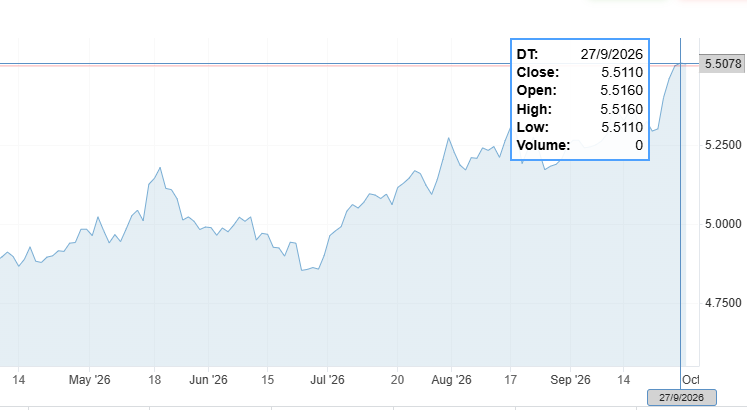Click the Oct label on time axis
The height and width of the screenshot is (410, 747).
pos(690,380)
